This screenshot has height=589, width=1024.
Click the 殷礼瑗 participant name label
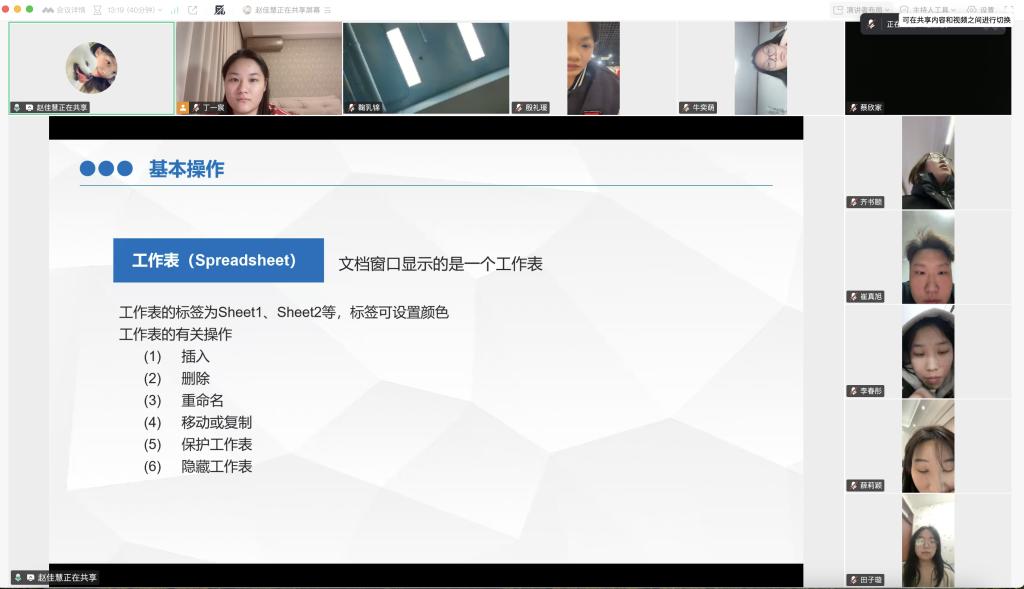click(537, 107)
